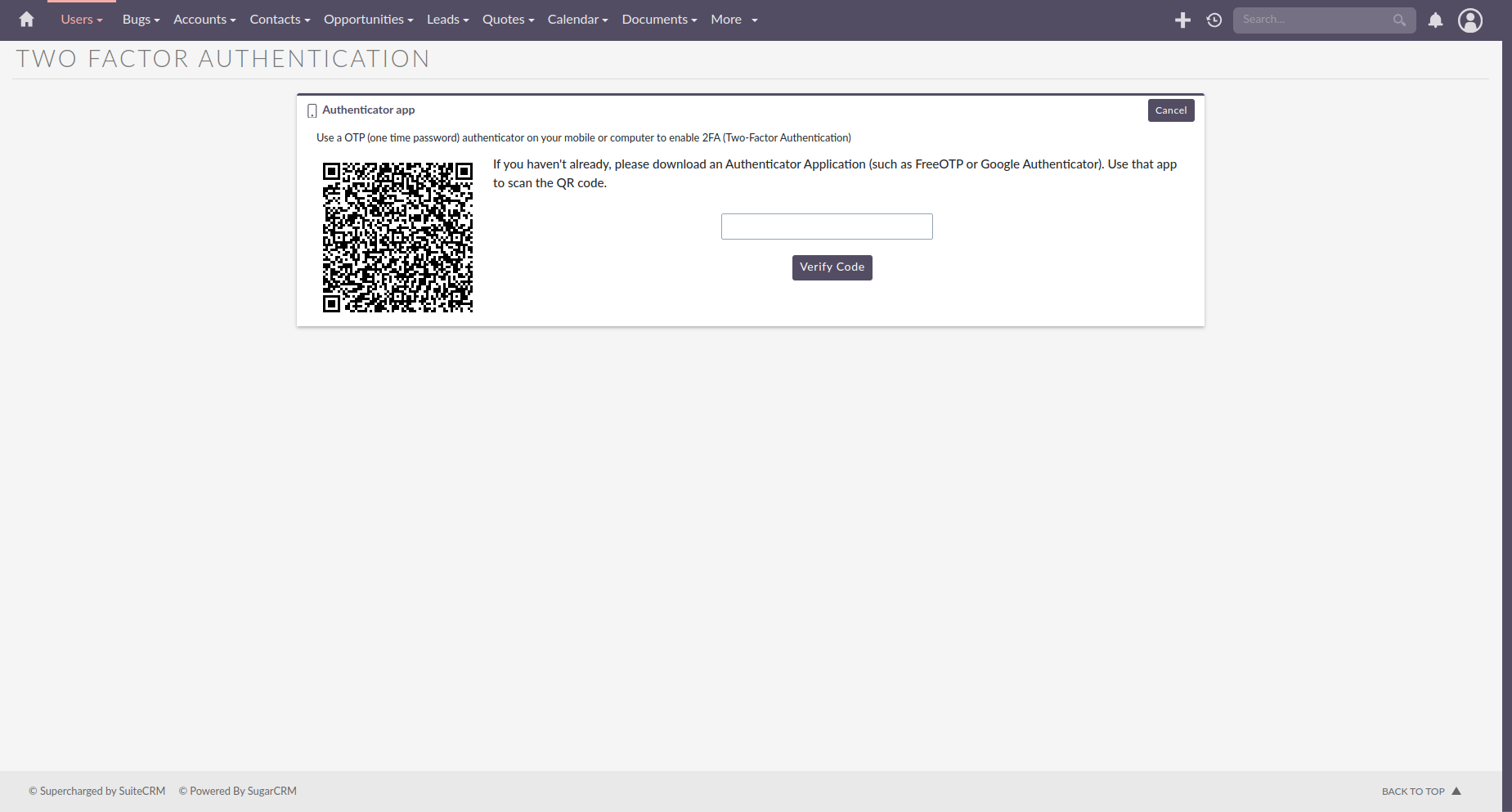Image resolution: width=1512 pixels, height=812 pixels.
Task: Click the back to top arrow icon
Action: pyautogui.click(x=1457, y=791)
